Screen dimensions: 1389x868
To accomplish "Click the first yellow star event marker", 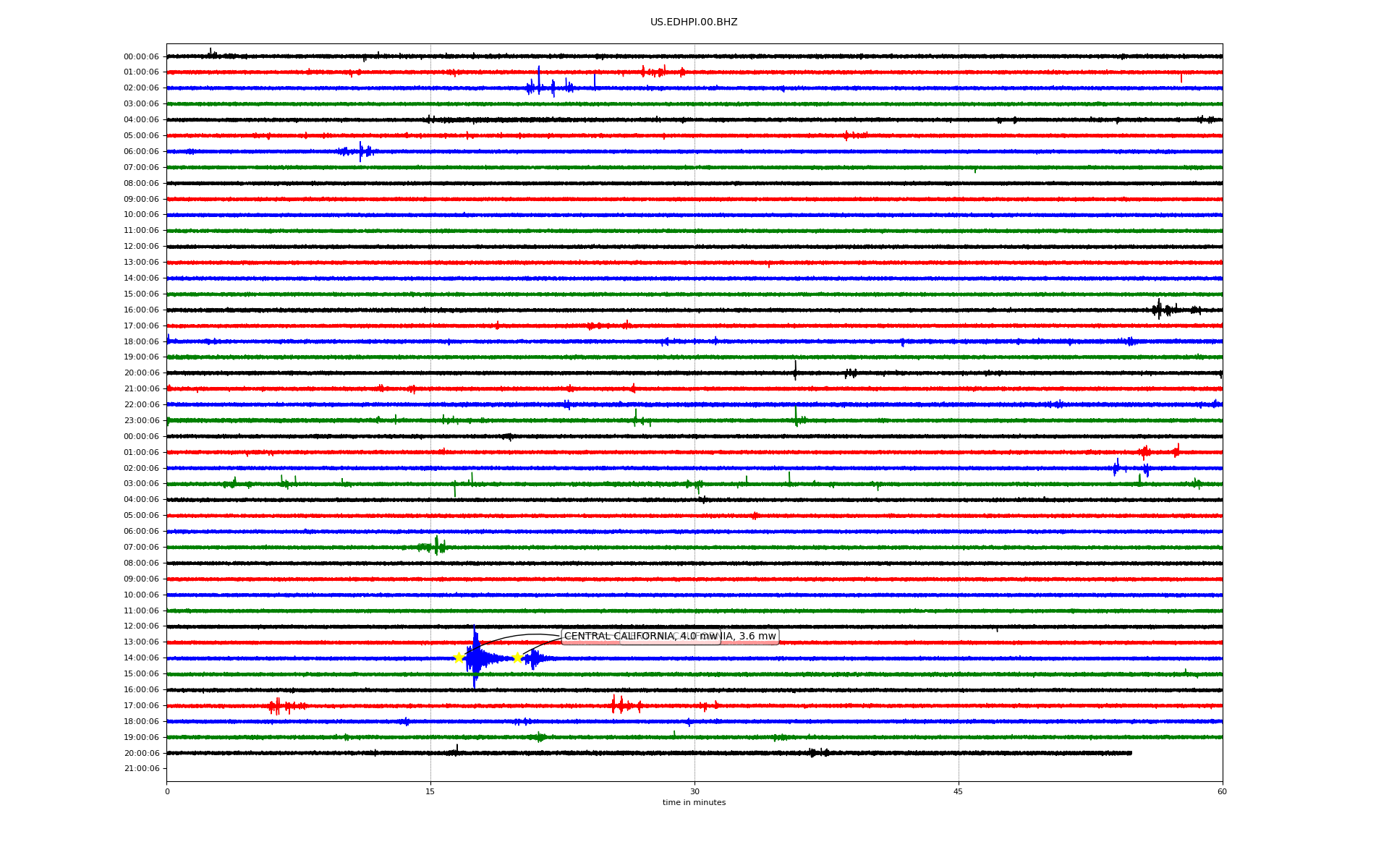I will 459,658.
